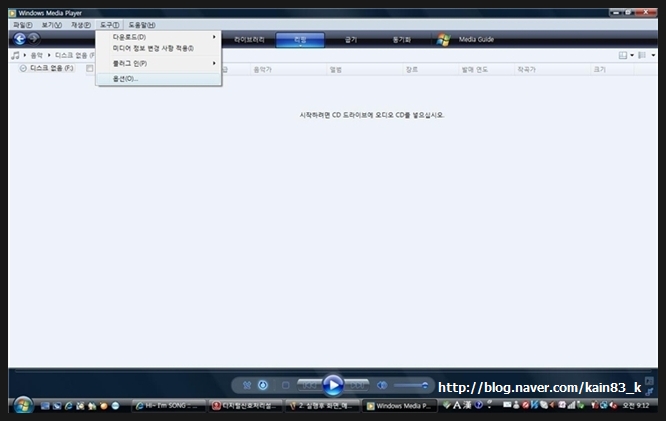The height and width of the screenshot is (421, 666).
Task: Mute the sound with the speaker icon
Action: point(382,385)
